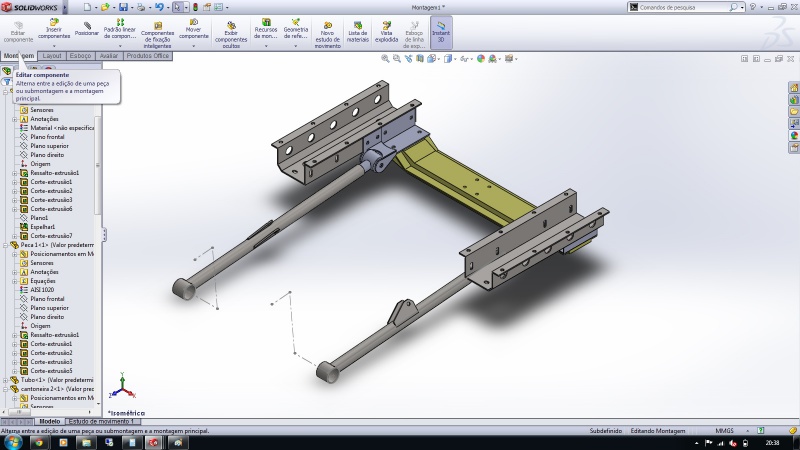This screenshot has height=450, width=800.
Task: Expand Geometria de referência dropdown arrow
Action: 295,45
